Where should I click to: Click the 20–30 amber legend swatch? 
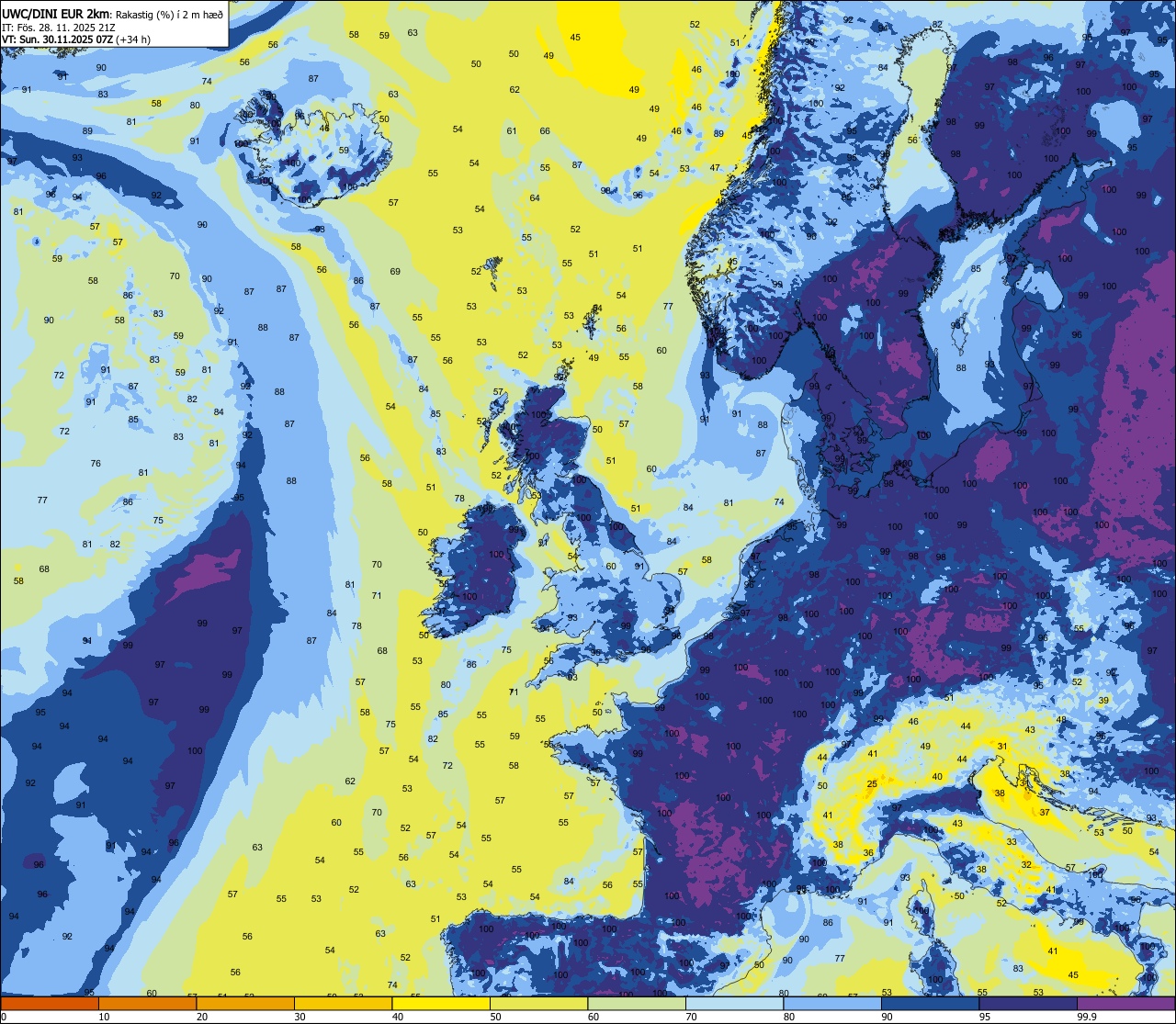245,1003
